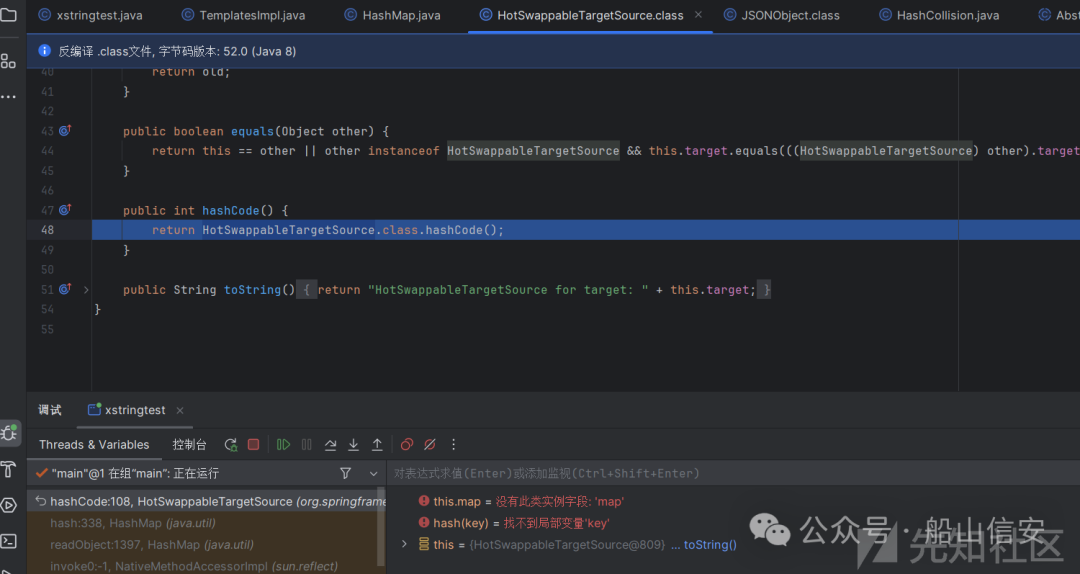The width and height of the screenshot is (1080, 574).
Task: Open the HashCollision.java tab
Action: click(x=939, y=15)
